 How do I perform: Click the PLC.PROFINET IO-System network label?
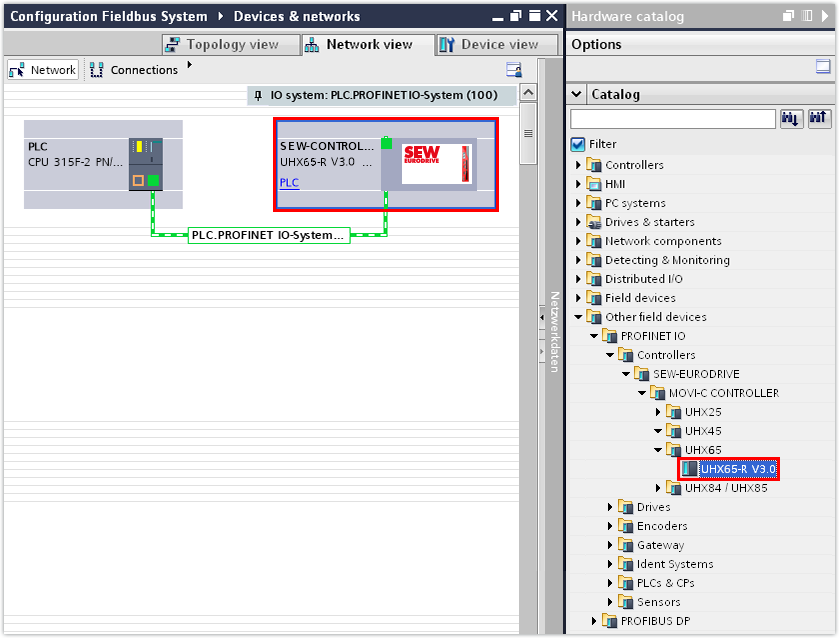pos(269,236)
